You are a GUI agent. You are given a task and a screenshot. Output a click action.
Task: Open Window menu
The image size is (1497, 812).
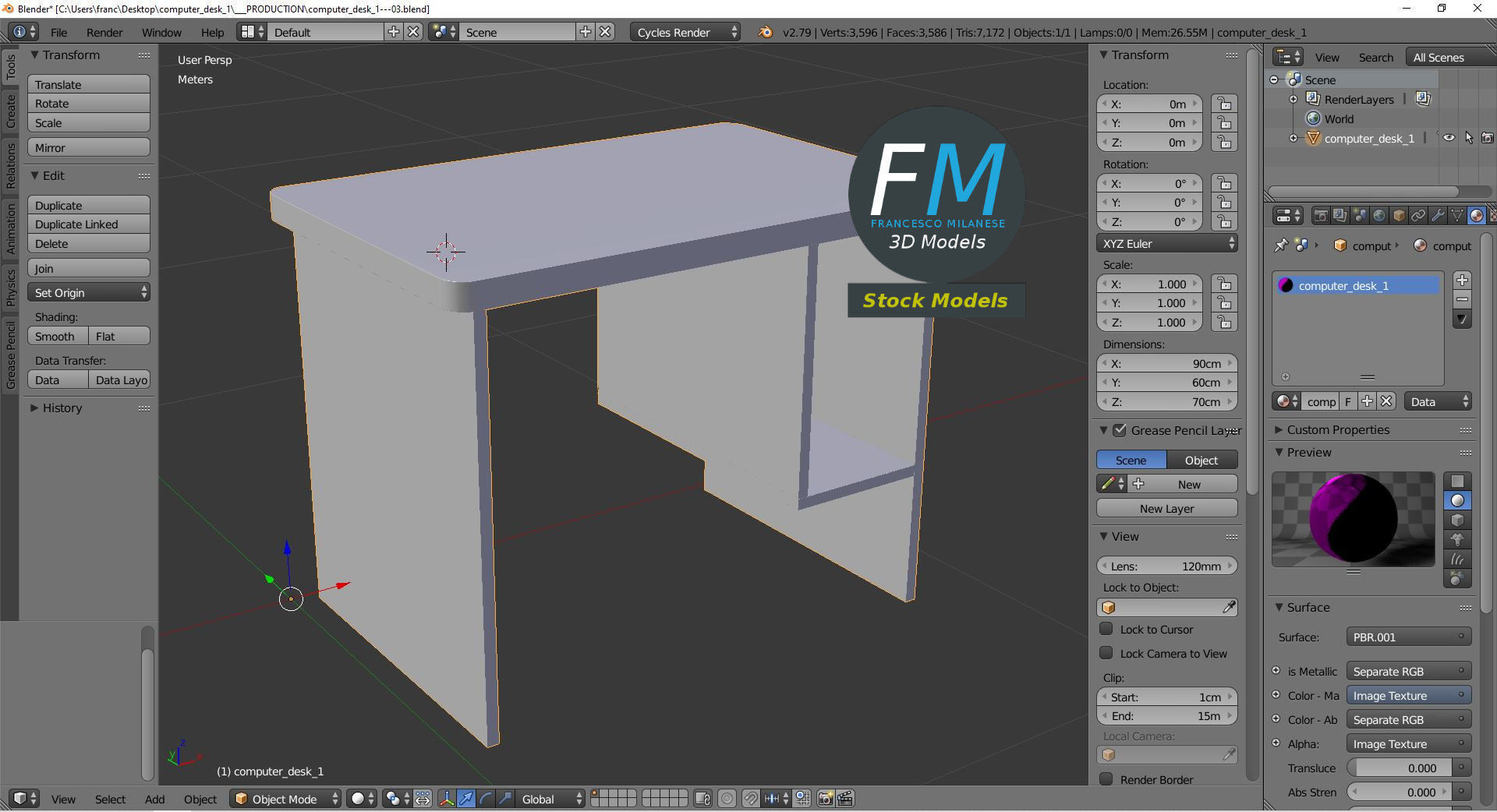[161, 32]
